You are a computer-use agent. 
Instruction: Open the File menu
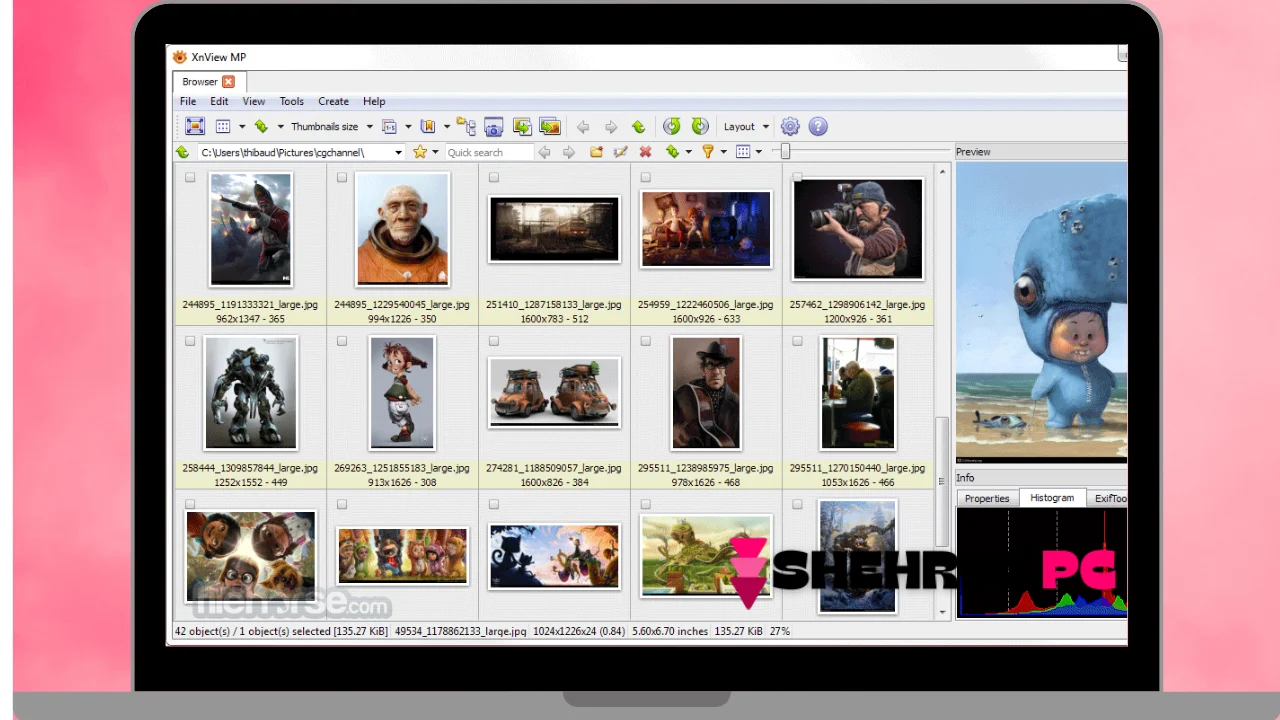(188, 101)
